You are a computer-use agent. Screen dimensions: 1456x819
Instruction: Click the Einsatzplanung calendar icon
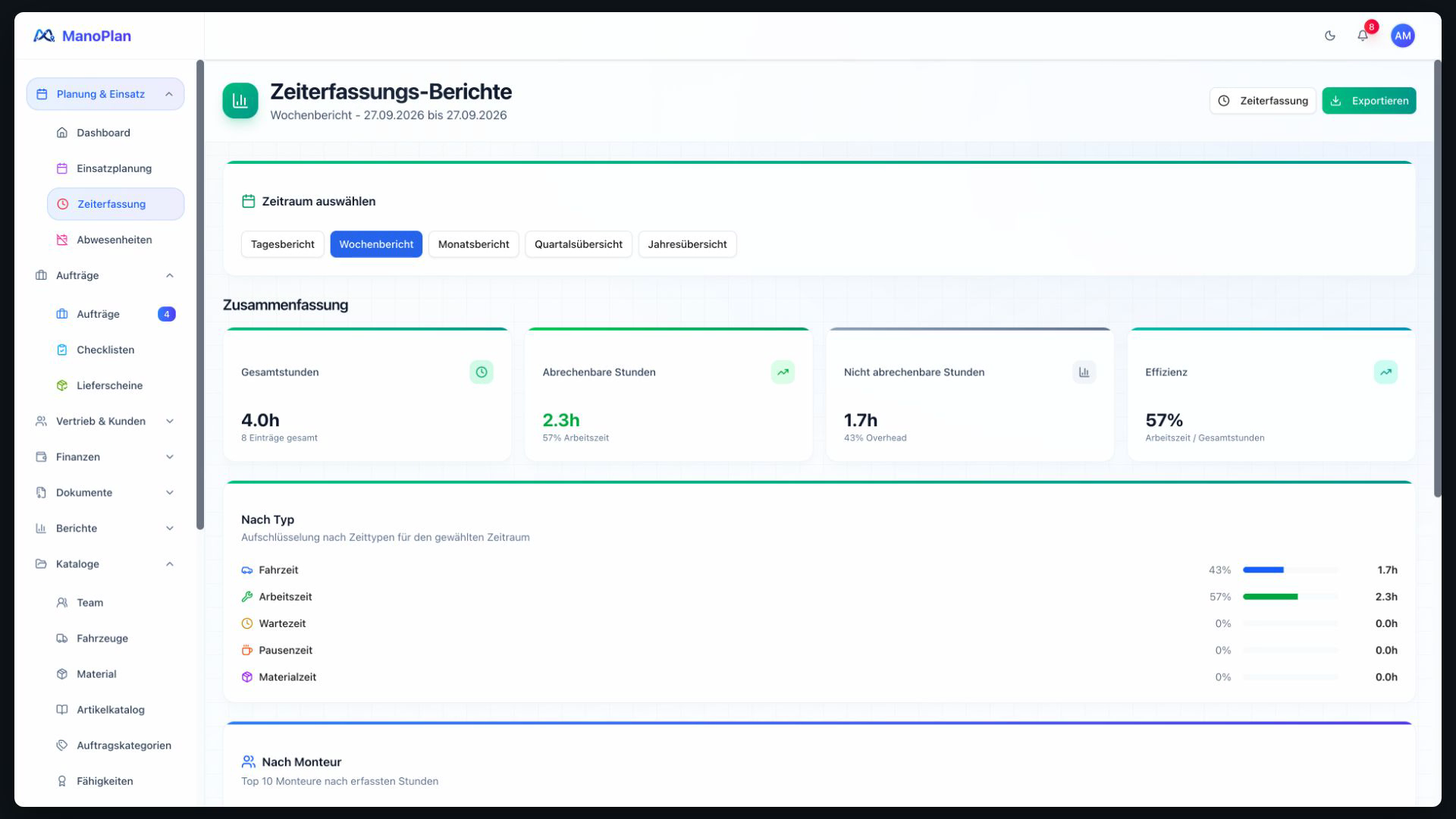(x=62, y=168)
